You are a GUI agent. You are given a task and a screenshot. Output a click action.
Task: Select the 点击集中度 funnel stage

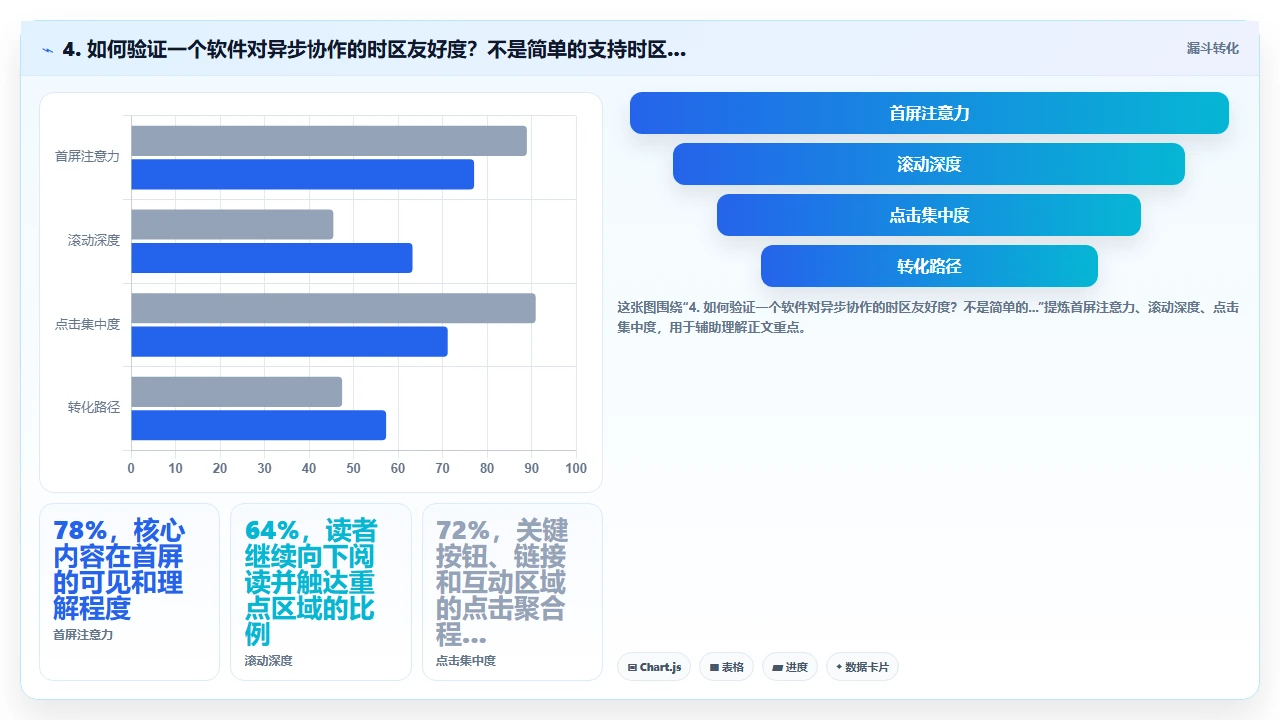(x=929, y=215)
